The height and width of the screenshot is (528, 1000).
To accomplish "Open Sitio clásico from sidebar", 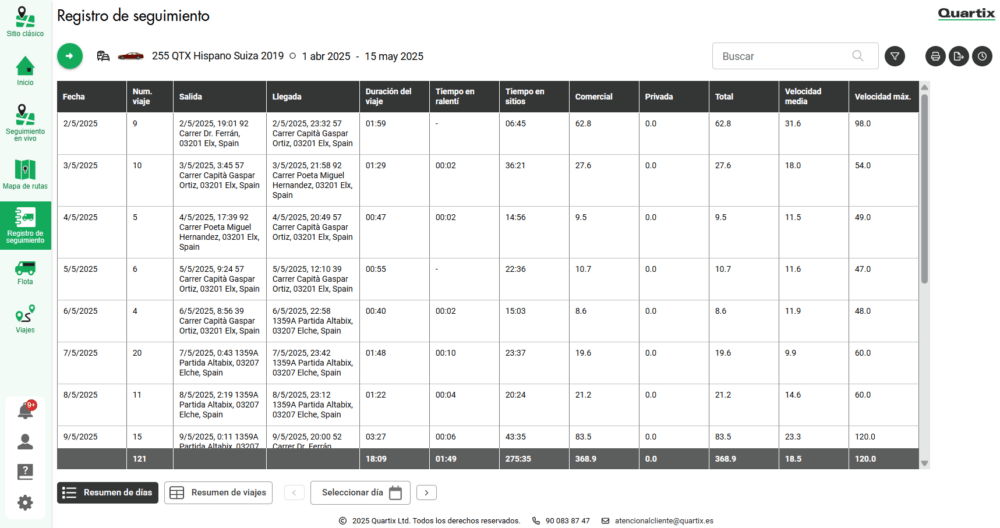I will point(25,22).
